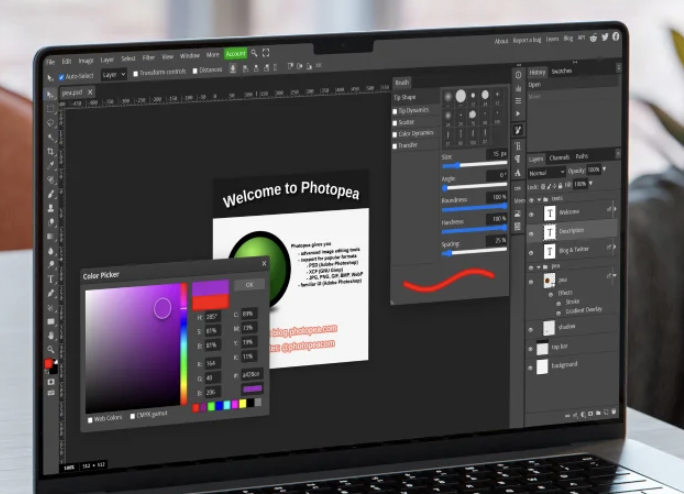The width and height of the screenshot is (684, 494).
Task: Click the fullscreen icon in menu bar
Action: (266, 53)
